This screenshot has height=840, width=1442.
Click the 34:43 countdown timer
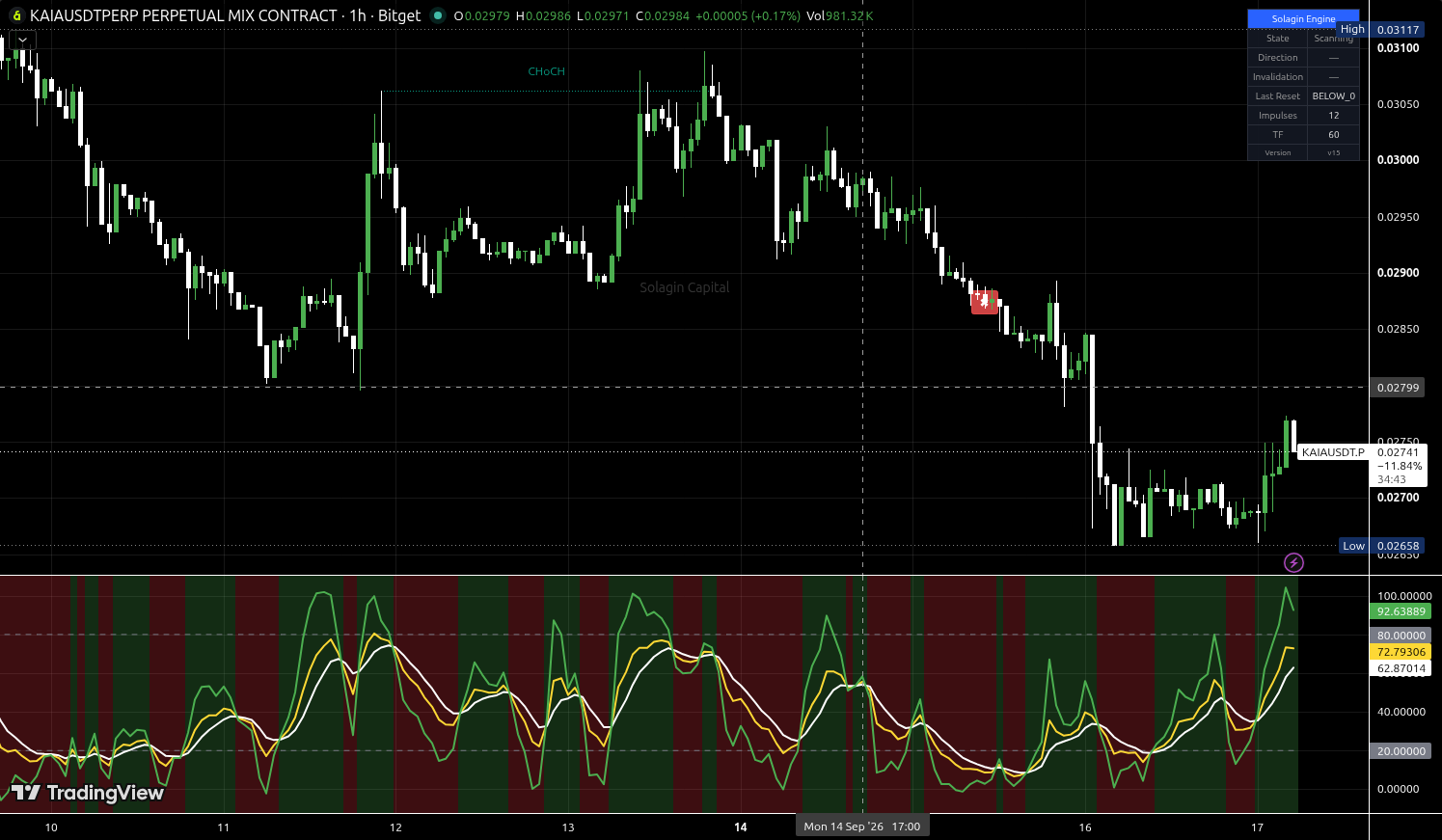tap(1392, 479)
